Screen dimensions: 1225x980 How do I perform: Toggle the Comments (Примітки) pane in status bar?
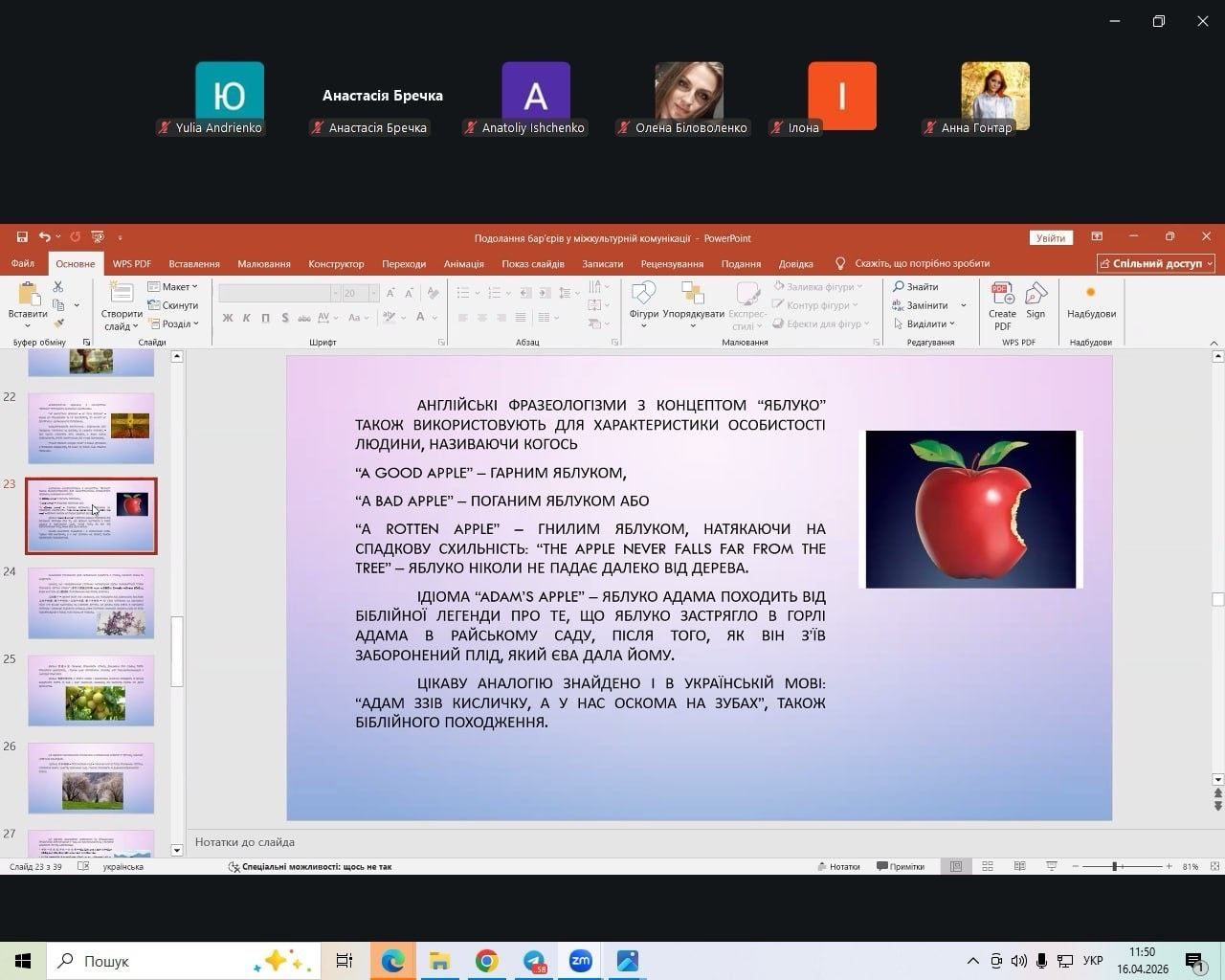coord(901,866)
